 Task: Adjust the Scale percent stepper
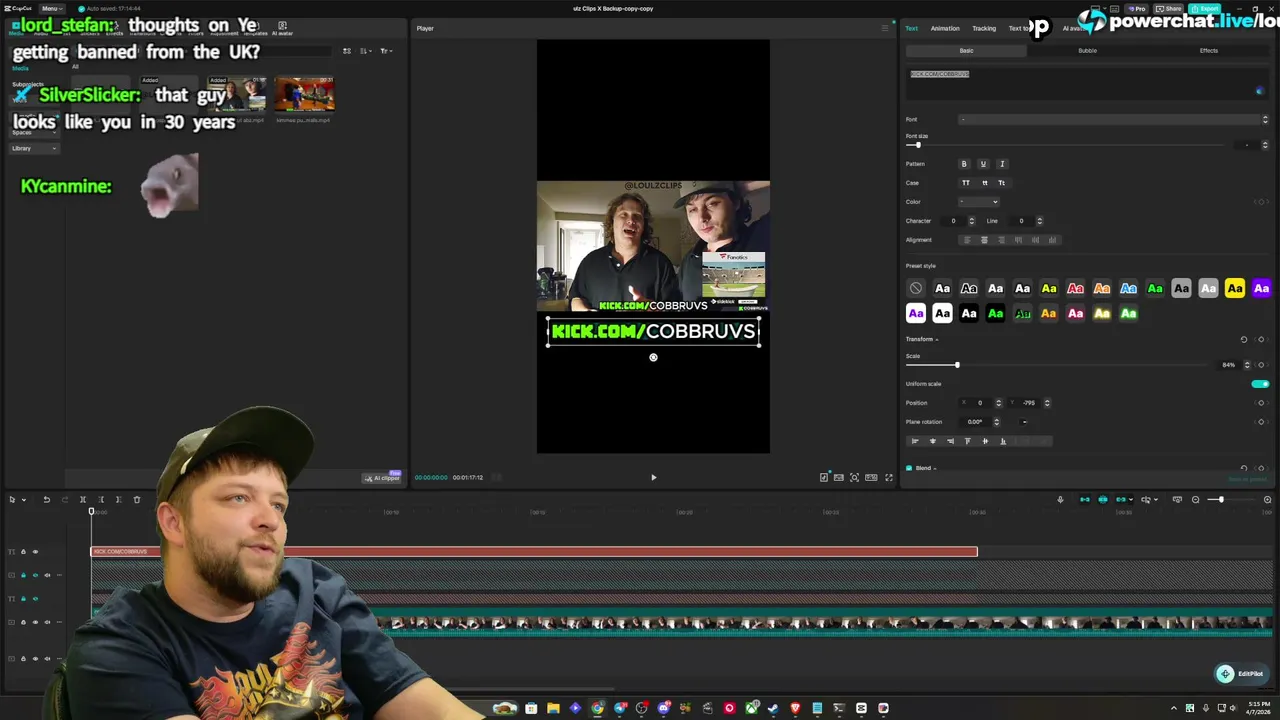click(x=1247, y=365)
